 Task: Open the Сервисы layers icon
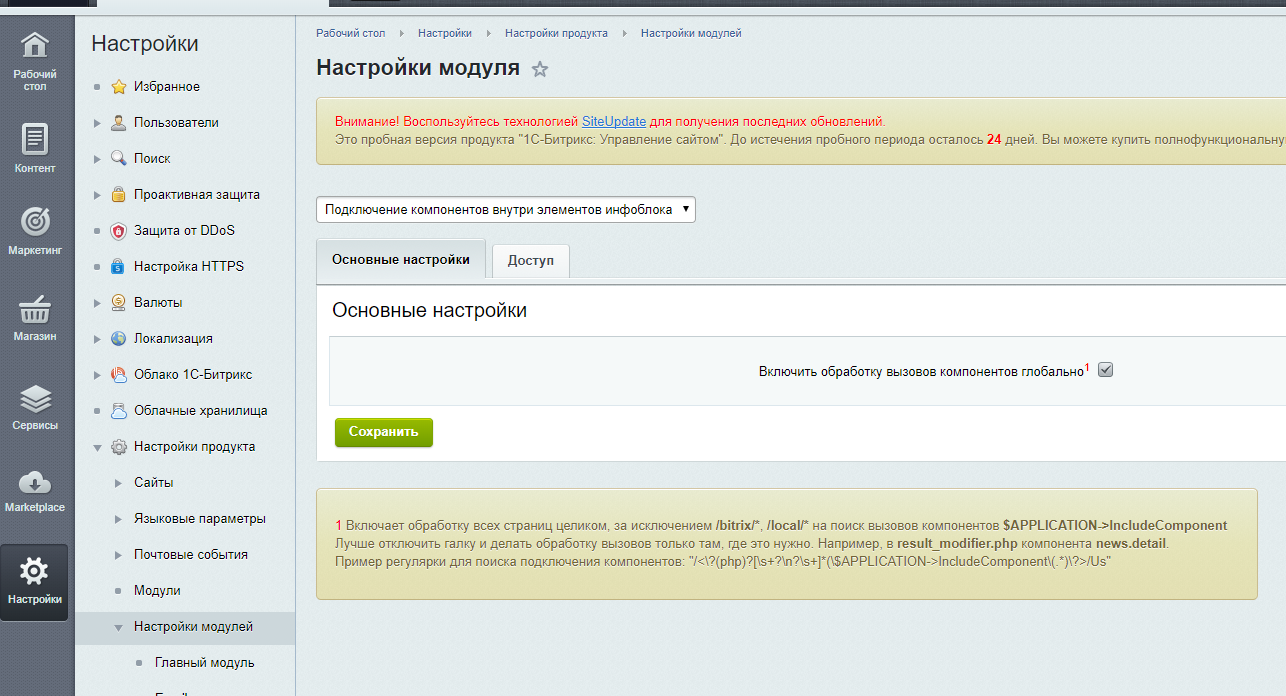[35, 400]
